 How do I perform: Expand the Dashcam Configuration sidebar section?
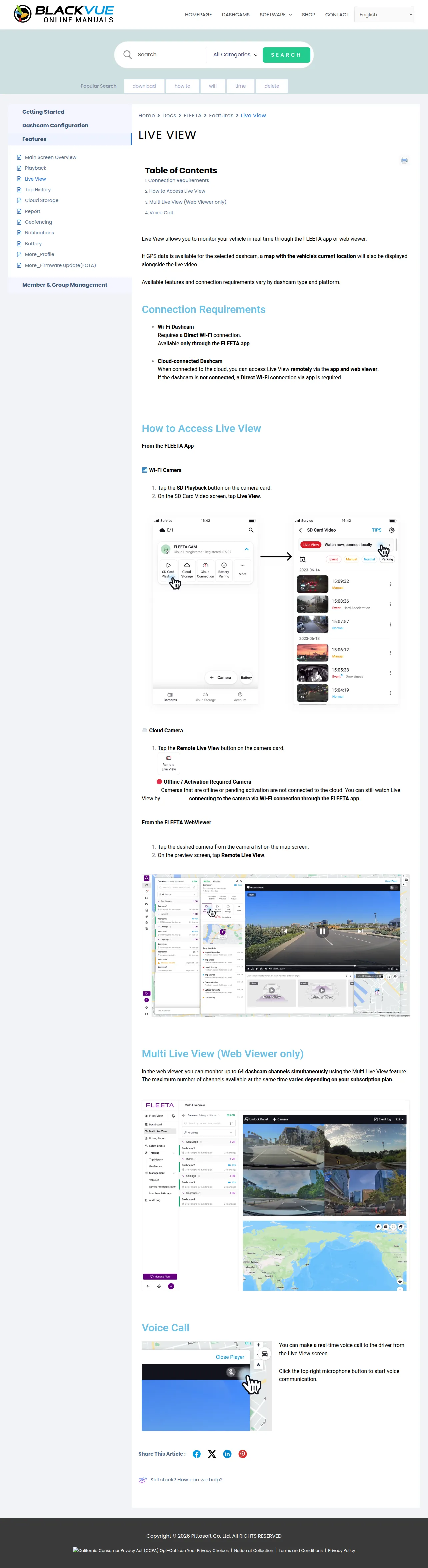point(55,125)
